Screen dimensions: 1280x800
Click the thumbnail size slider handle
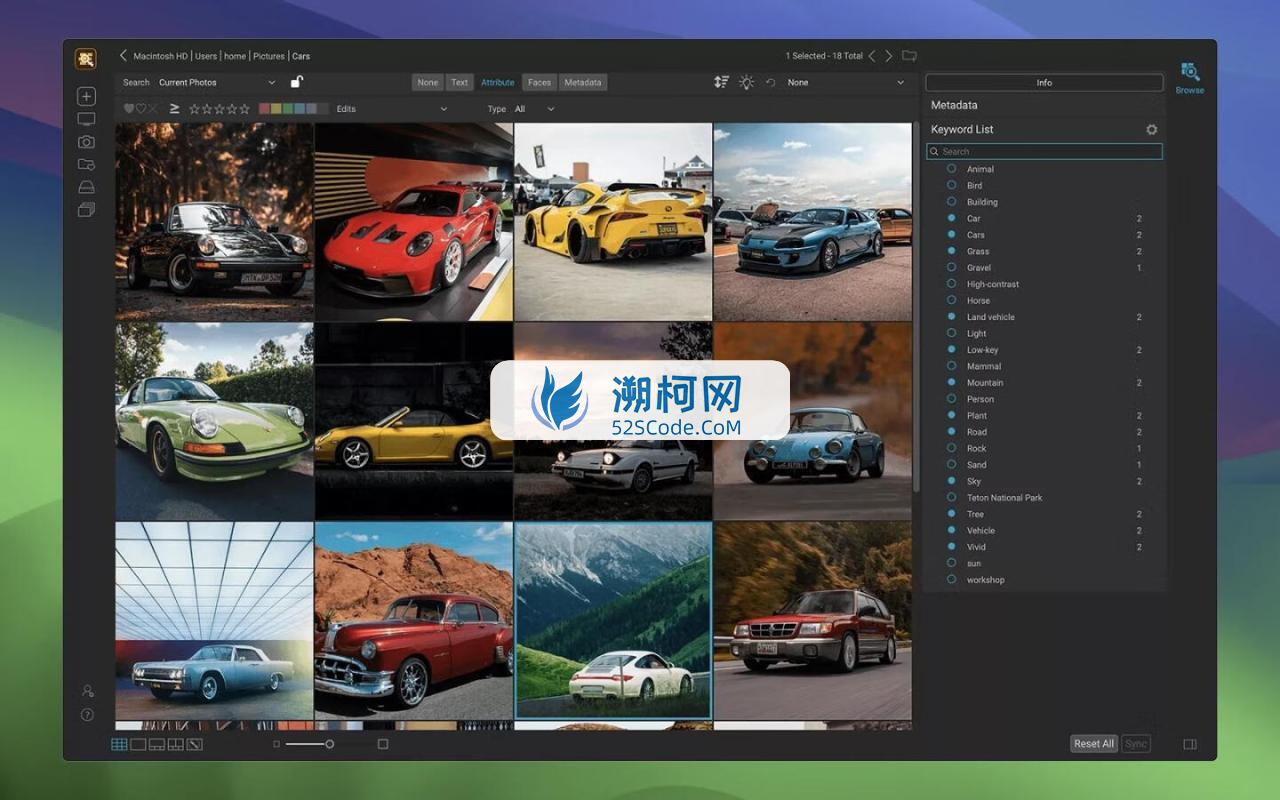tap(329, 744)
